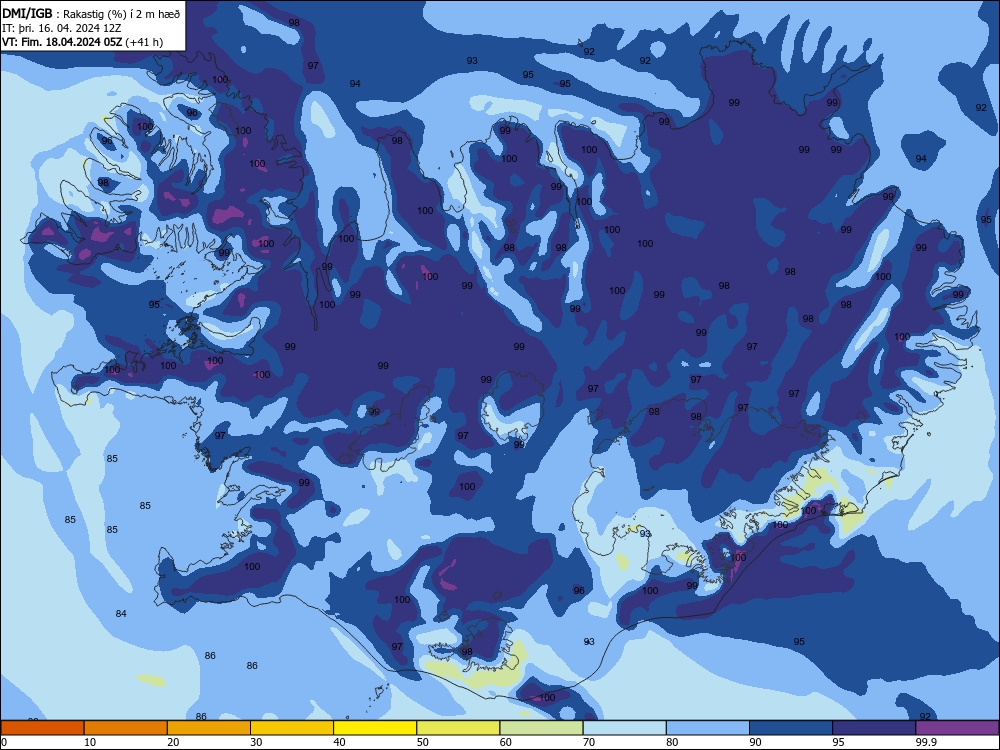Click the 30–40 amber legend band
Viewport: 1000px width, 750px height.
[x=292, y=728]
